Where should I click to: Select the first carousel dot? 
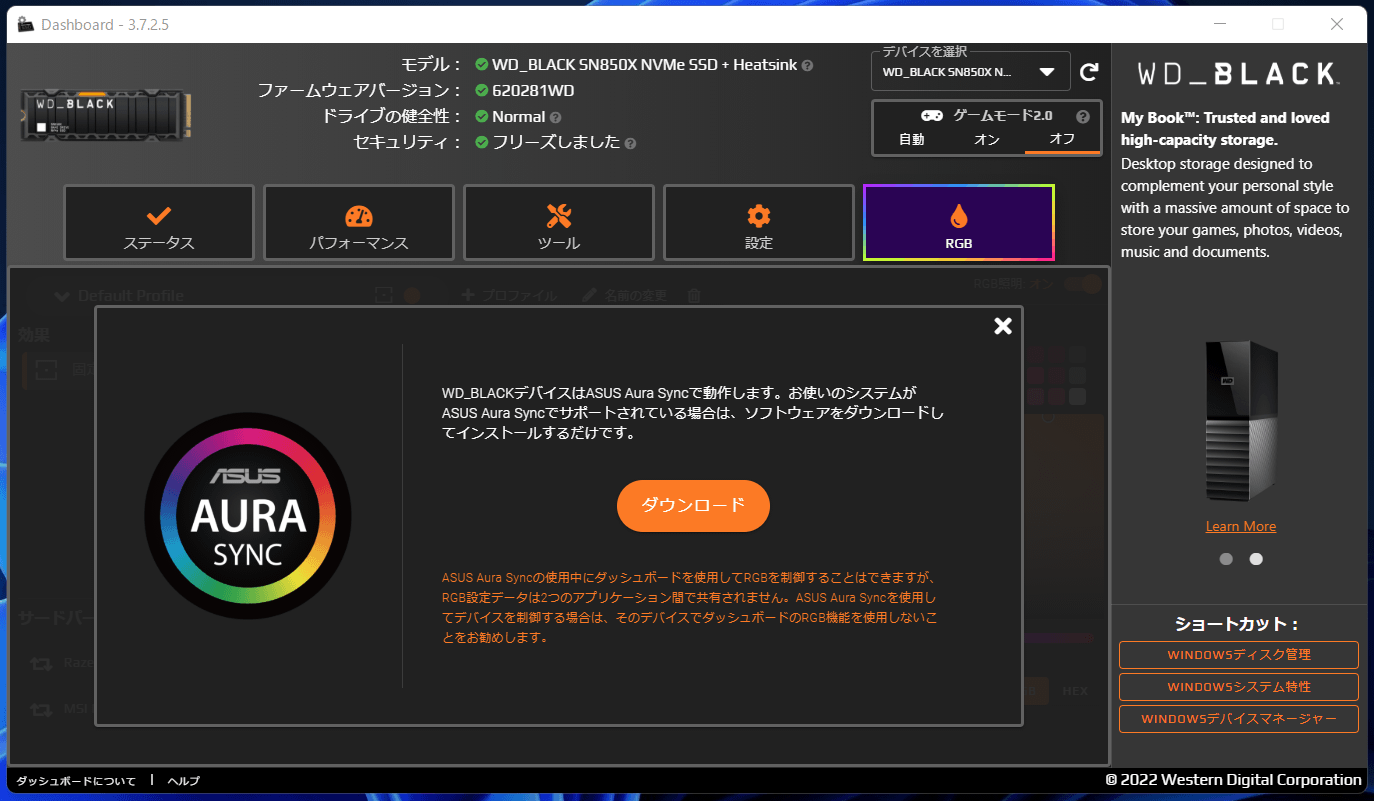click(1226, 559)
